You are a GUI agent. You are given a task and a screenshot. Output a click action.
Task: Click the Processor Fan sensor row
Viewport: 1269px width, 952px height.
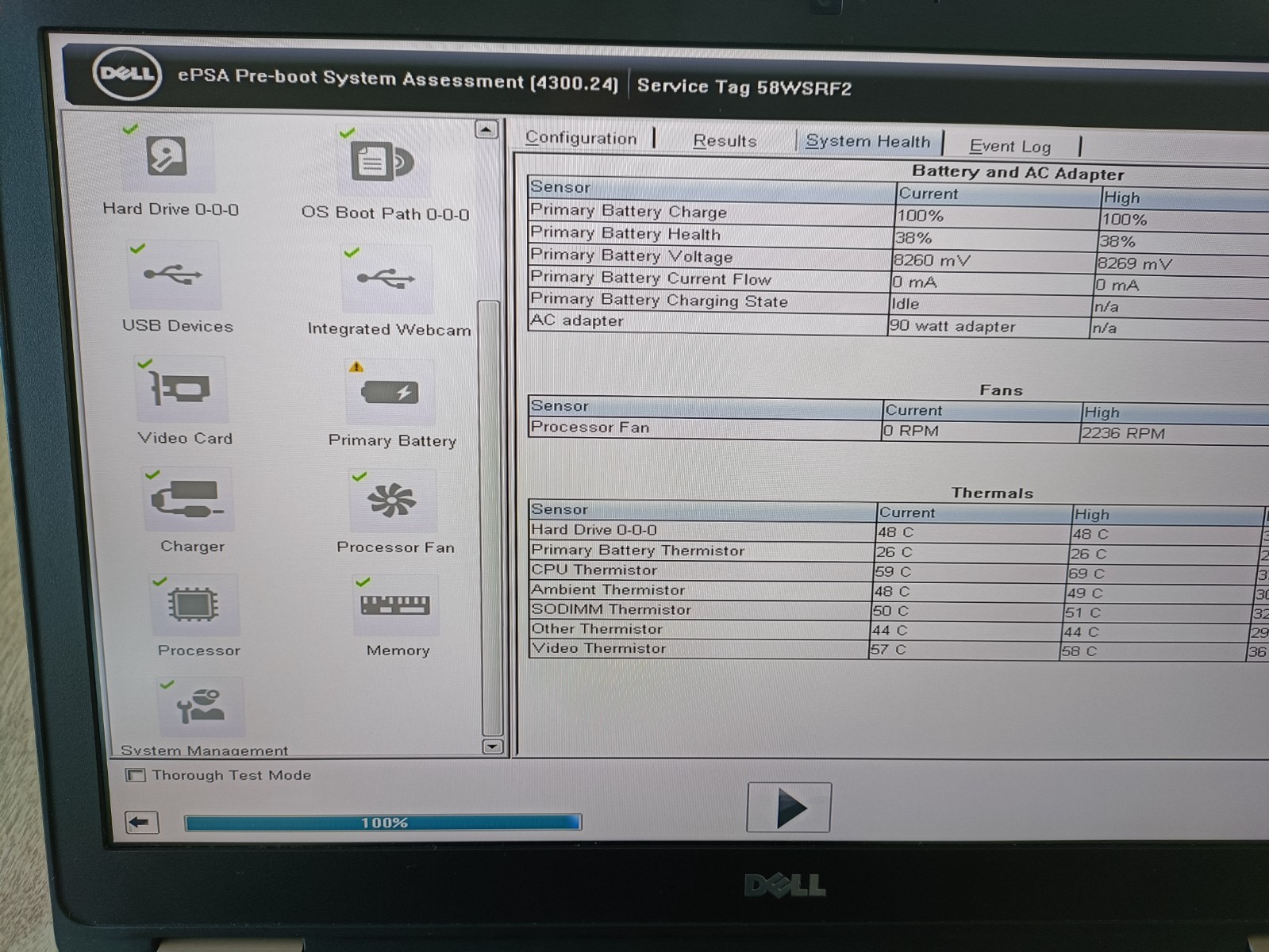898,430
